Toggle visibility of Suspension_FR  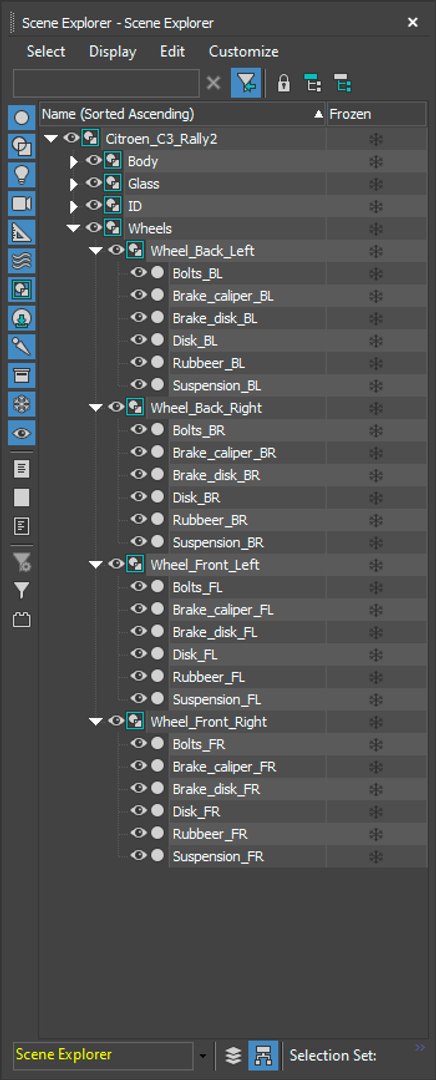[138, 856]
